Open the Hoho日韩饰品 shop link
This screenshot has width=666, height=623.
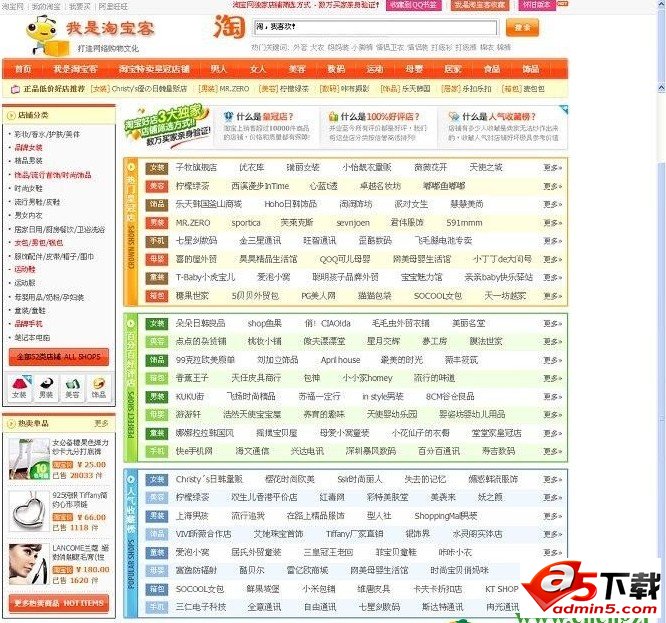(291, 204)
